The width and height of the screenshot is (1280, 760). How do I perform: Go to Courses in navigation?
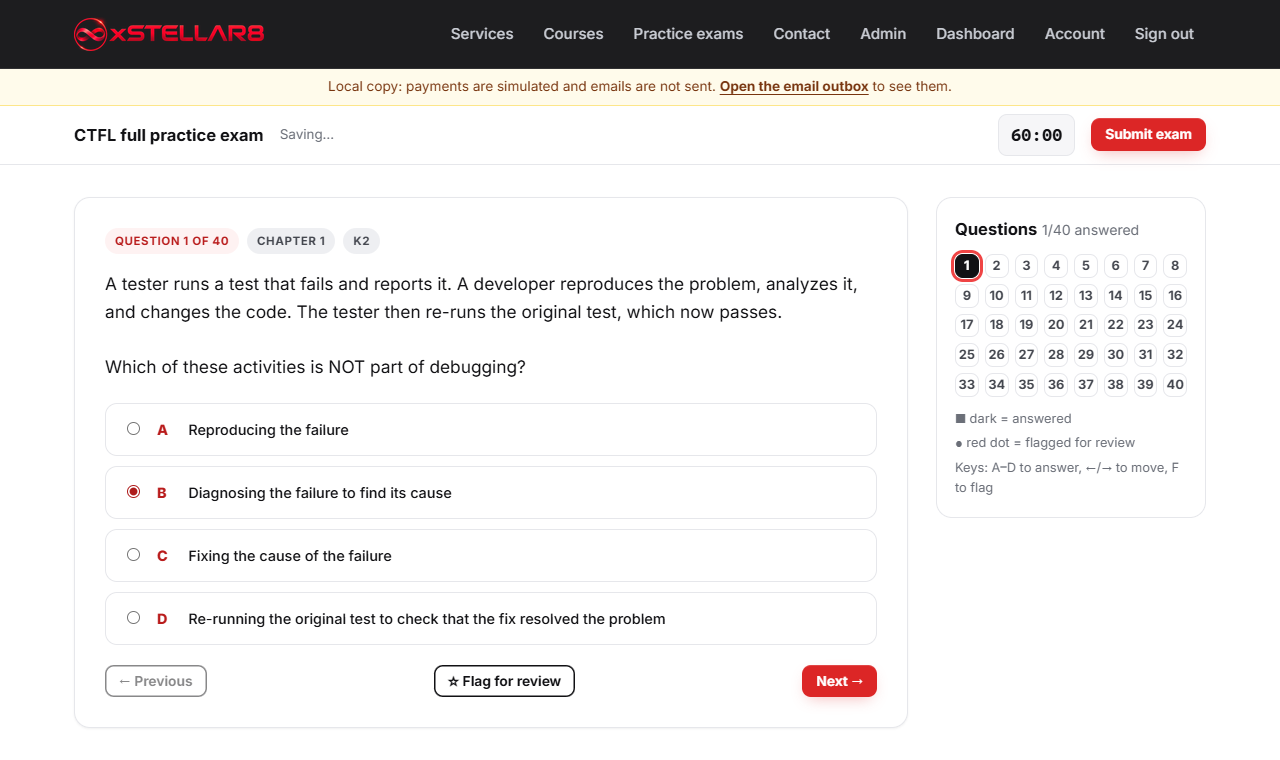pos(573,34)
